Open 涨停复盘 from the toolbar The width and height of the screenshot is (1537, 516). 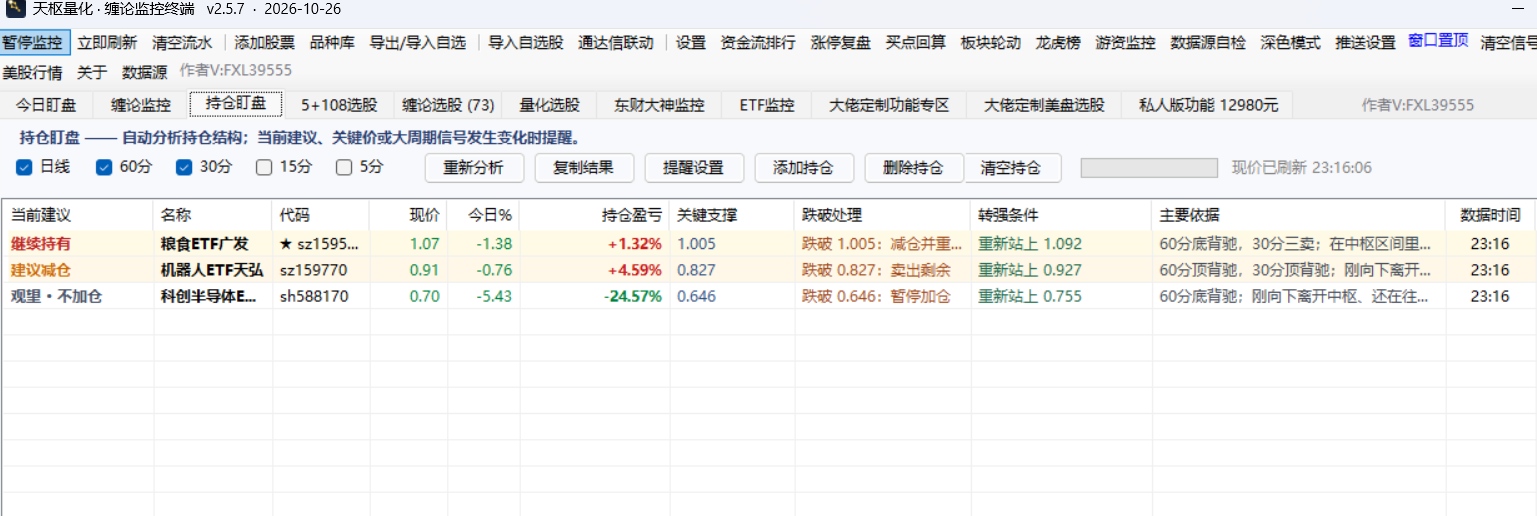841,43
